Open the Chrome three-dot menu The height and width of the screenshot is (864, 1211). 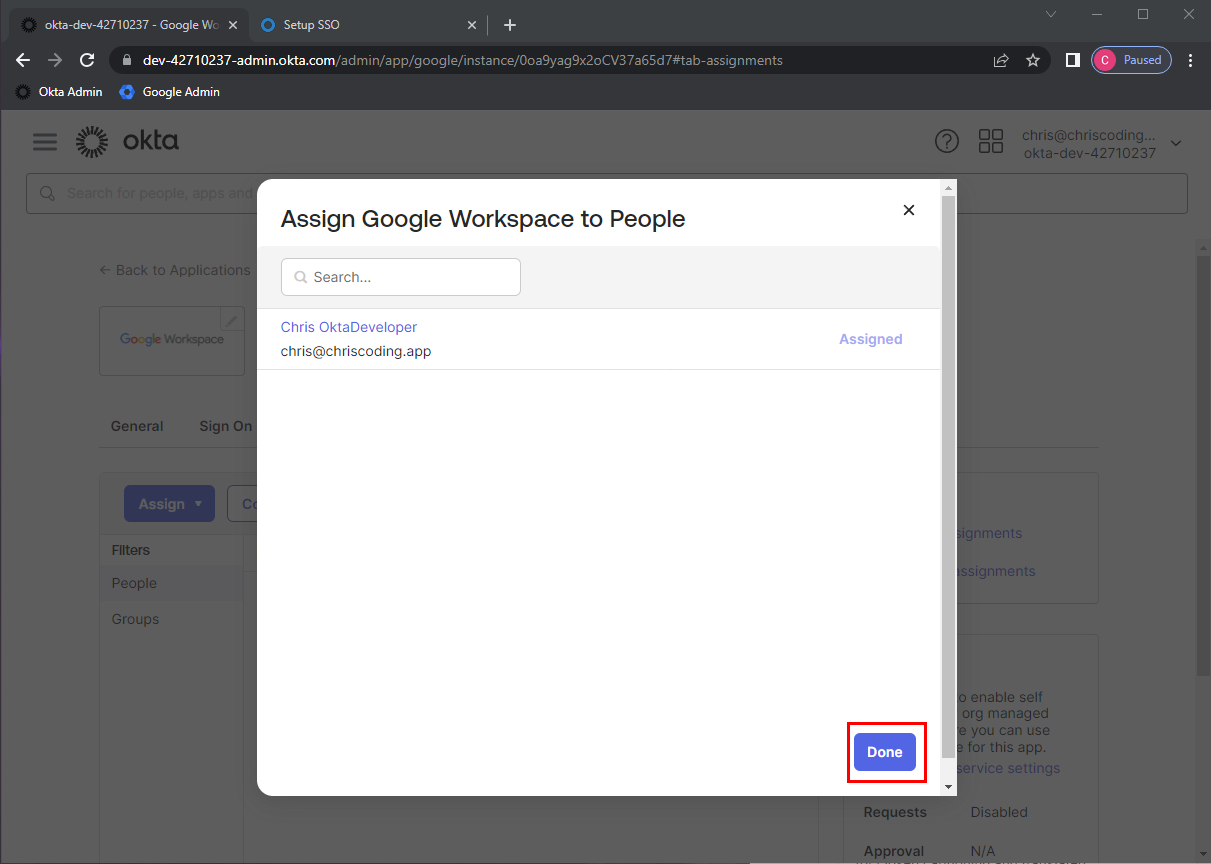(1190, 60)
